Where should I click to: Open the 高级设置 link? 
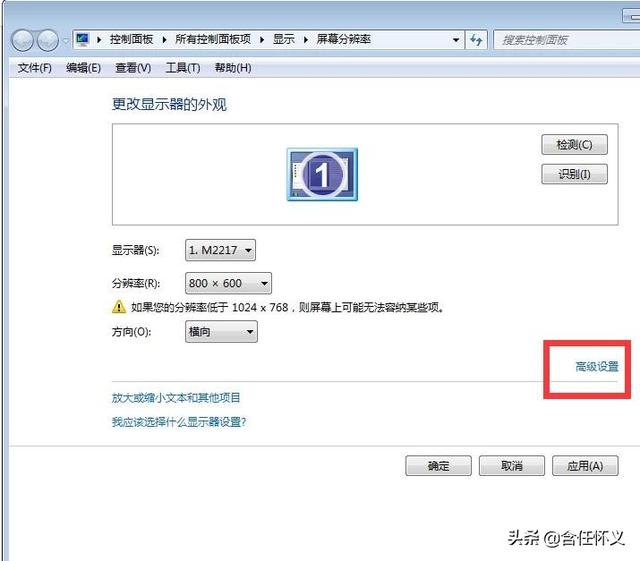coord(597,366)
